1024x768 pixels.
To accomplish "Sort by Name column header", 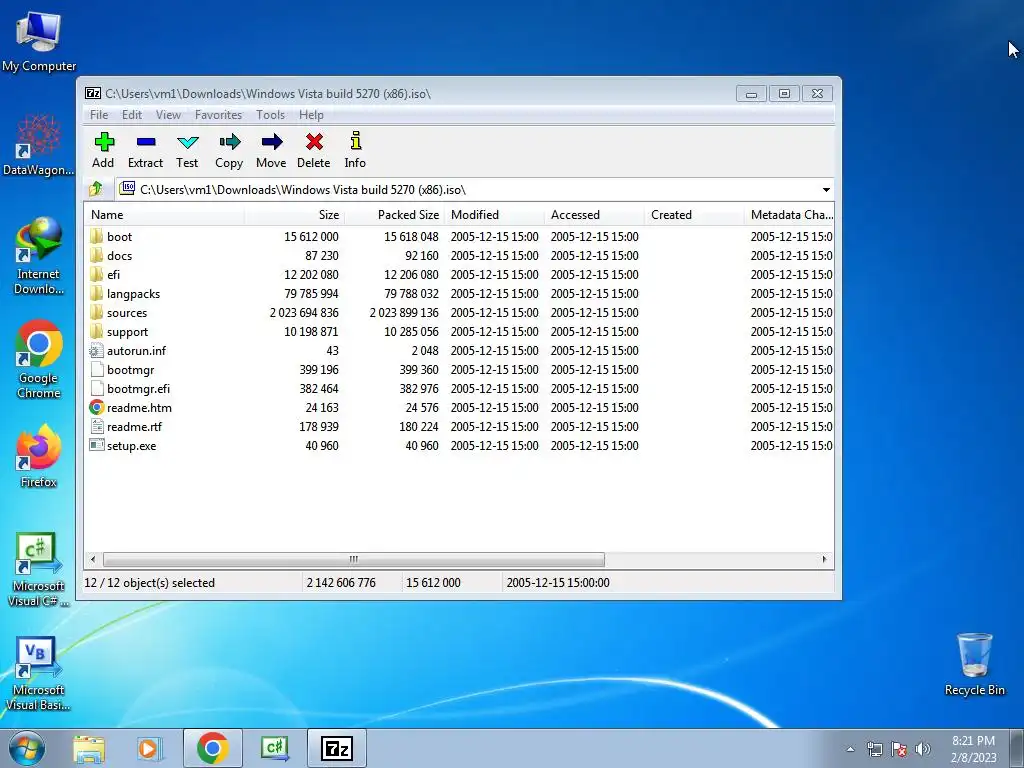I will [x=165, y=215].
